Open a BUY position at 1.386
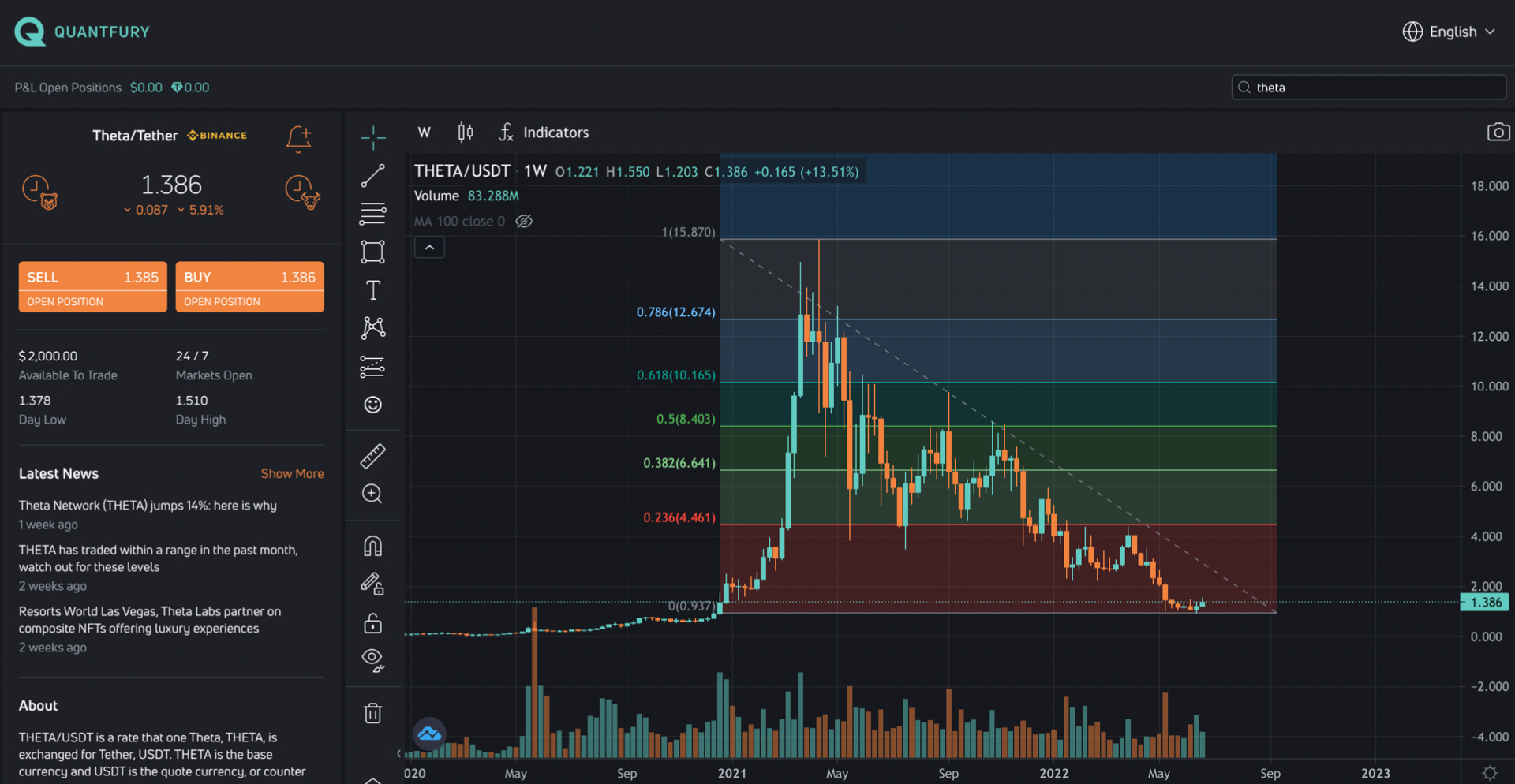1515x784 pixels. [x=249, y=287]
